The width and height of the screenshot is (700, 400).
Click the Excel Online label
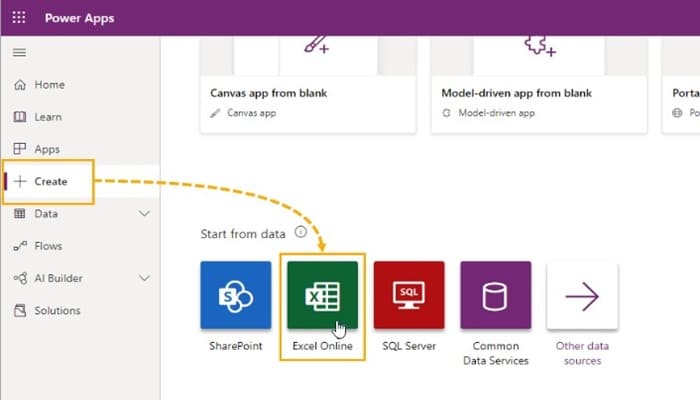tap(322, 346)
